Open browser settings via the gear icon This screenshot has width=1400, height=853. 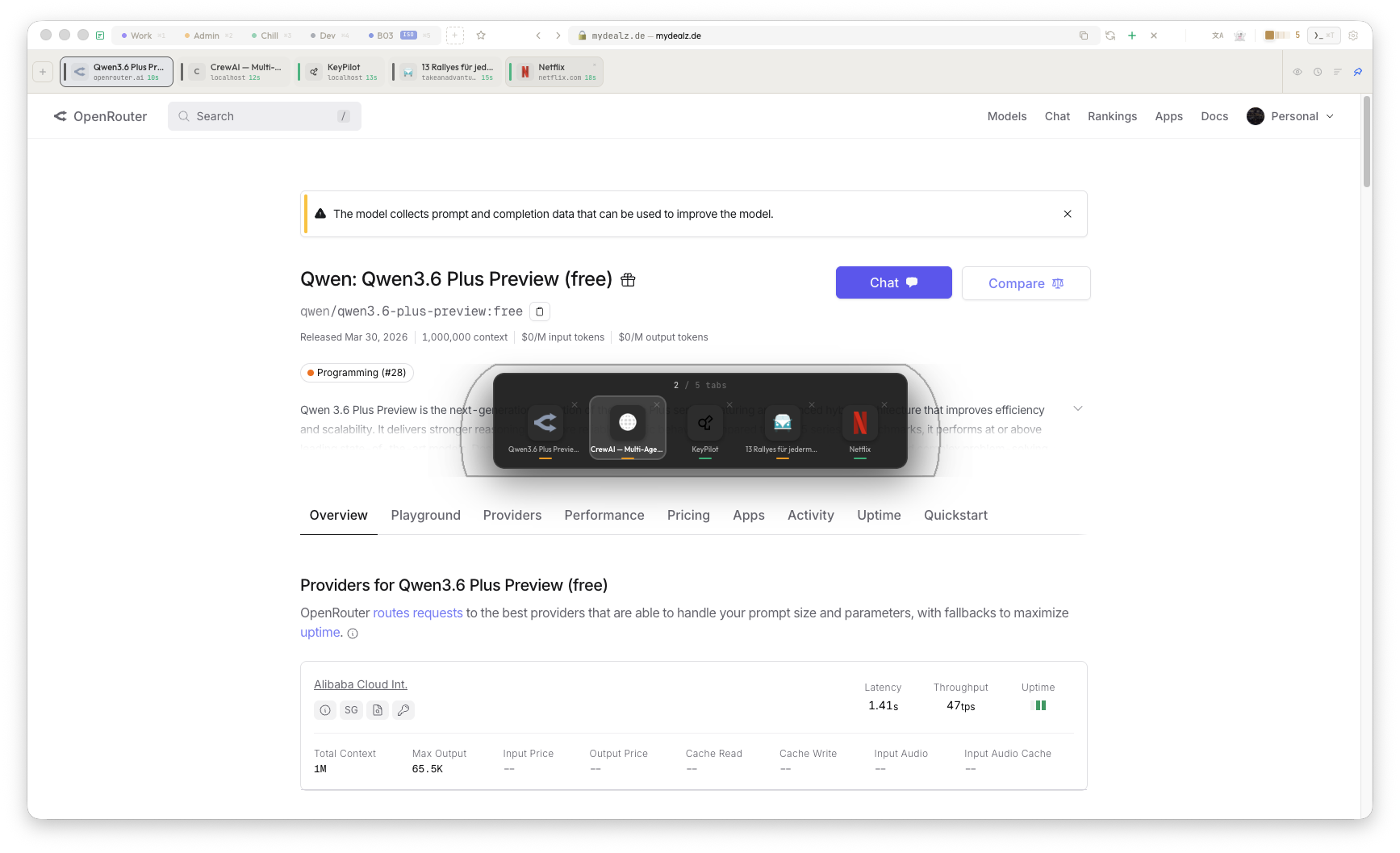tap(1354, 36)
